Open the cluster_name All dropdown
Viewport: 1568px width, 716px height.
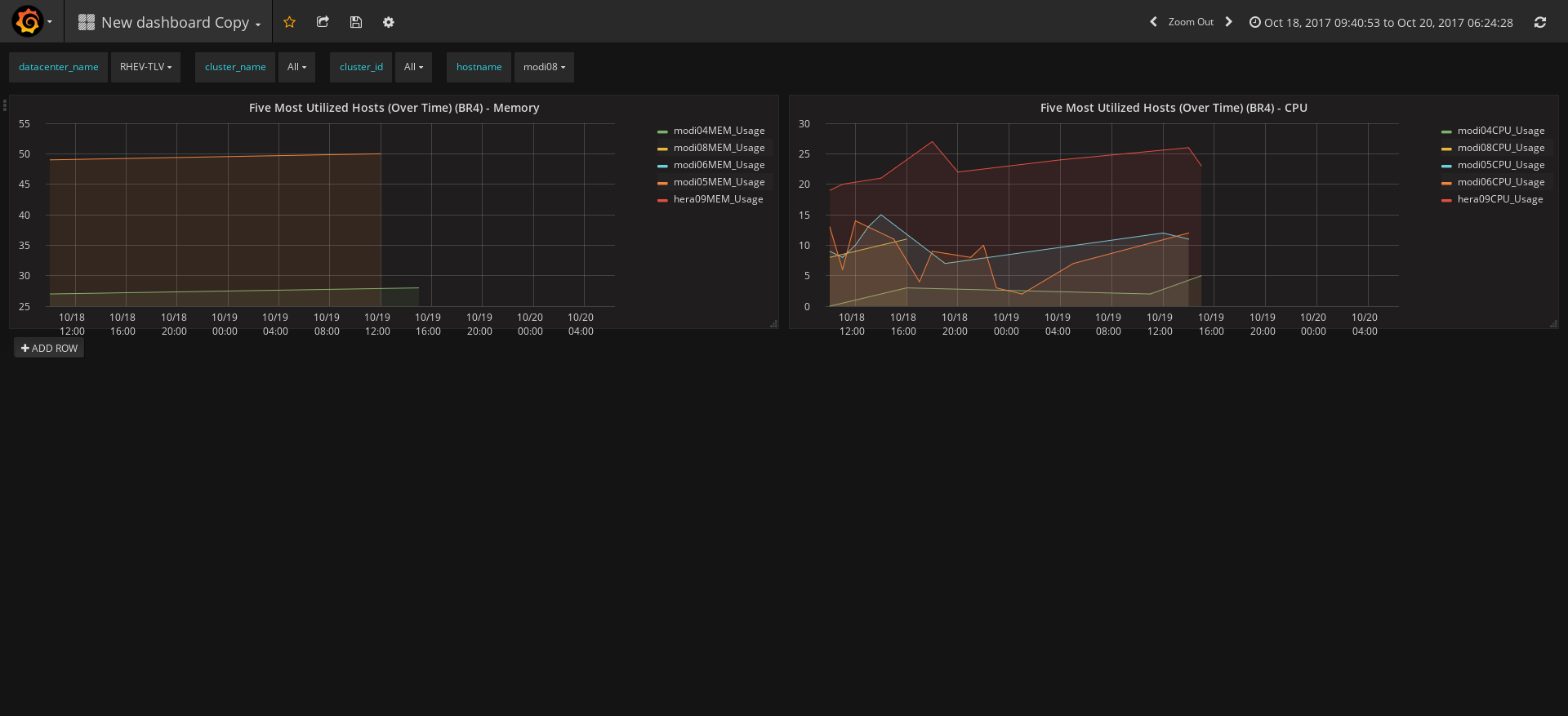click(296, 67)
